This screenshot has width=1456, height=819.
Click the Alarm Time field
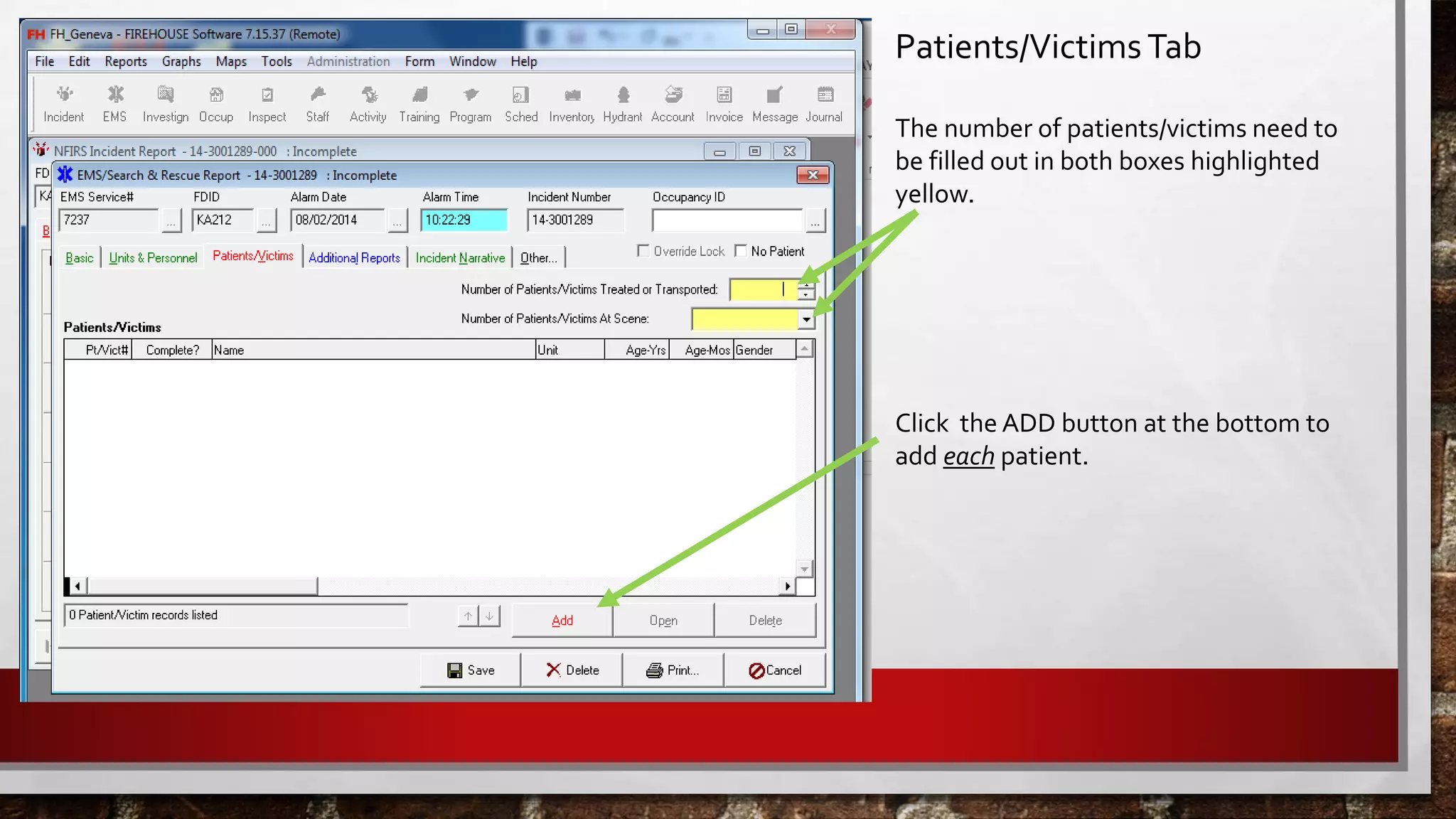pos(464,220)
